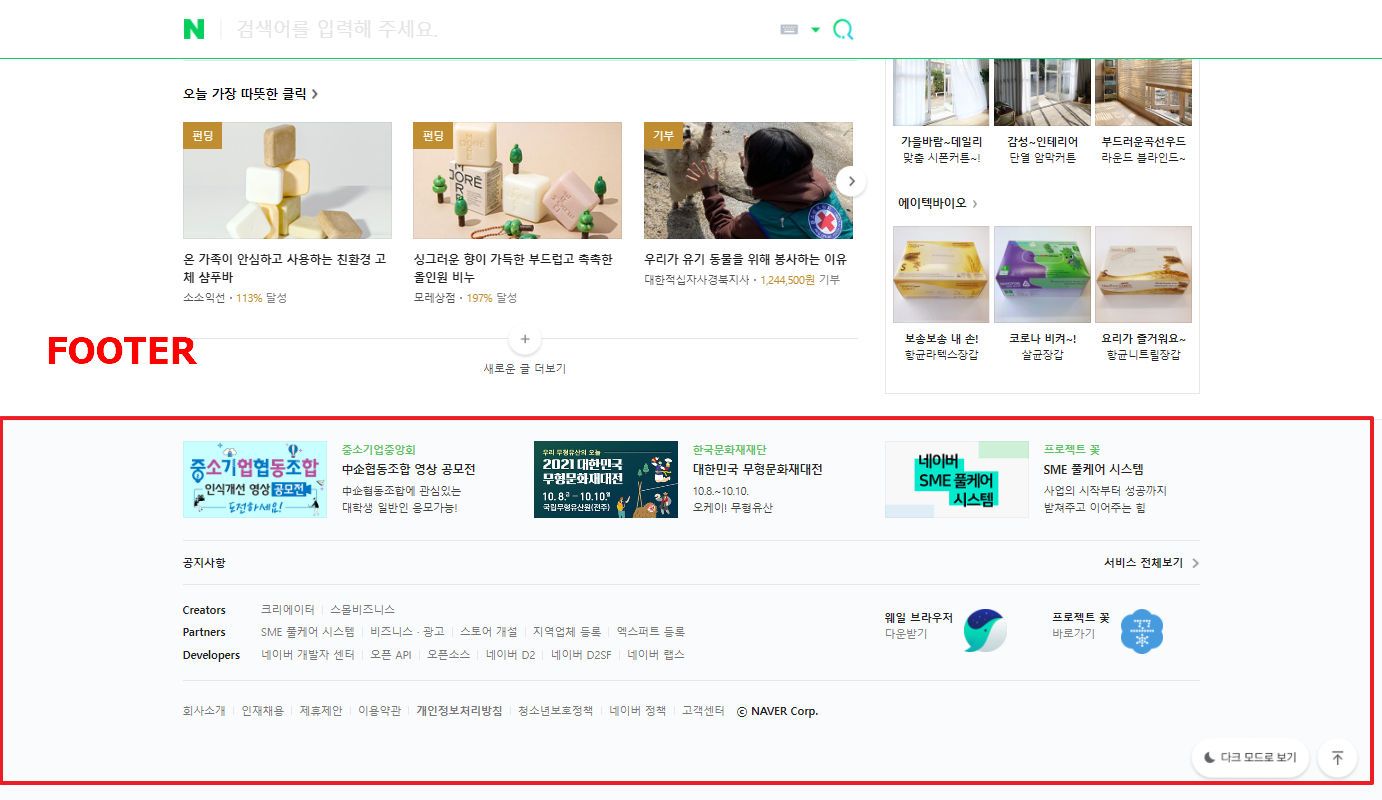Click the carousel right arrow next to feed cards
The width and height of the screenshot is (1382, 800).
pyautogui.click(x=851, y=180)
